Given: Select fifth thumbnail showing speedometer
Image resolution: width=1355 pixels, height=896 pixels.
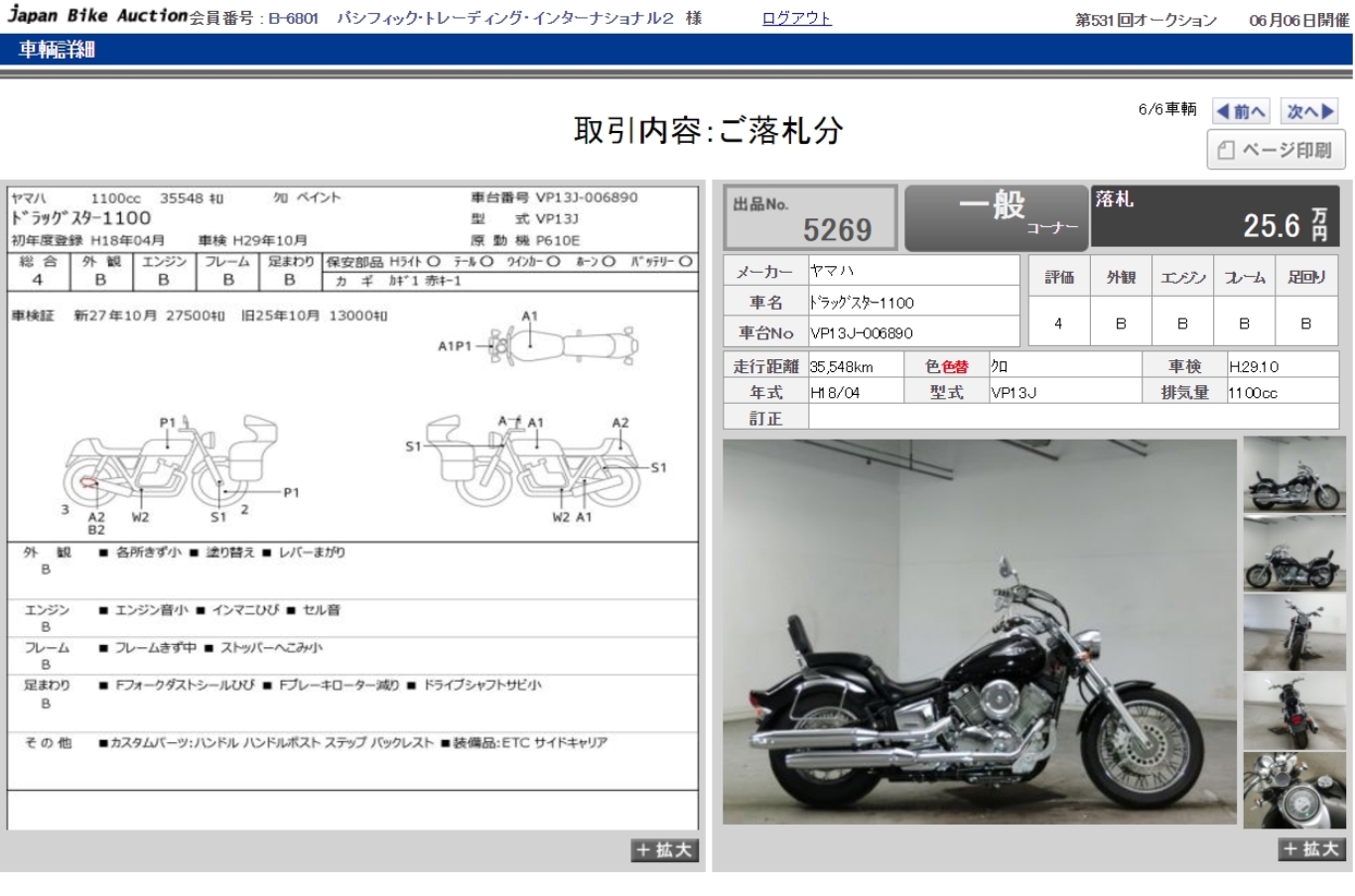Looking at the screenshot, I should (1293, 790).
